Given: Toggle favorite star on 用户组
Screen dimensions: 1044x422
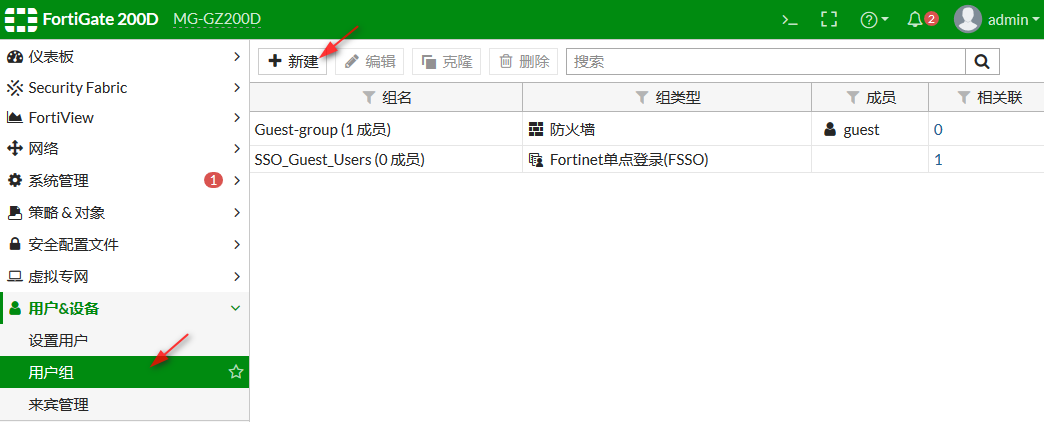Looking at the screenshot, I should (x=236, y=372).
